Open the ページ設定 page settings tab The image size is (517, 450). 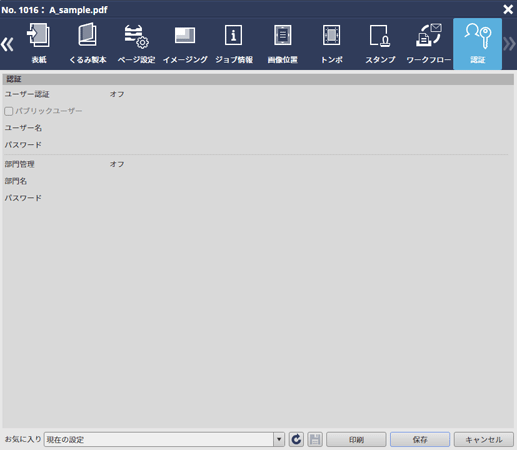point(136,44)
